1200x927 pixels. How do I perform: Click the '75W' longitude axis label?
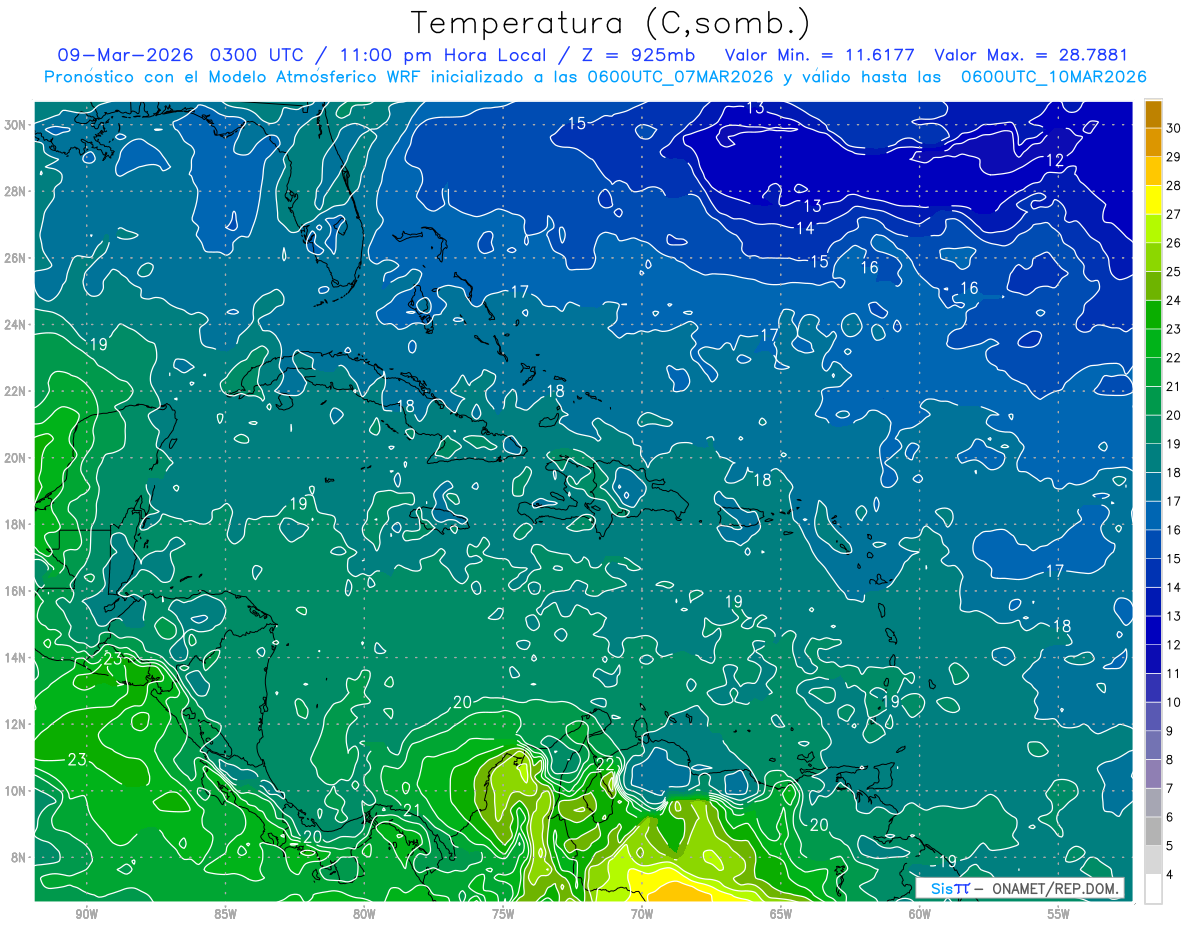[x=503, y=915]
